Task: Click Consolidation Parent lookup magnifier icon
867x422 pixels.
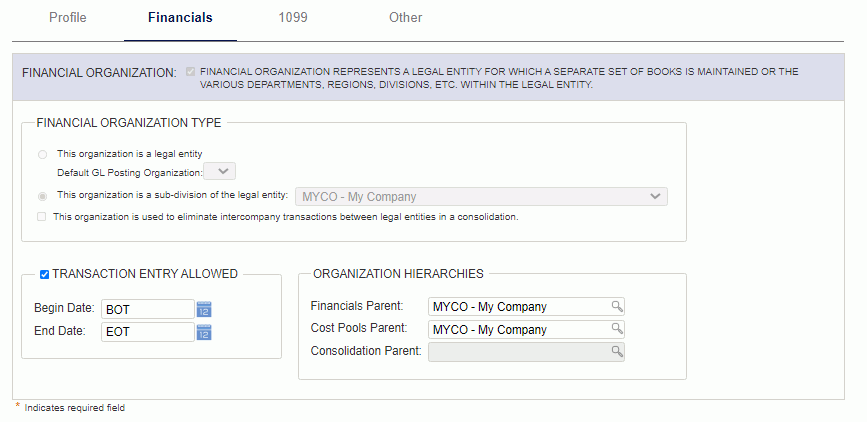Action: coord(617,351)
